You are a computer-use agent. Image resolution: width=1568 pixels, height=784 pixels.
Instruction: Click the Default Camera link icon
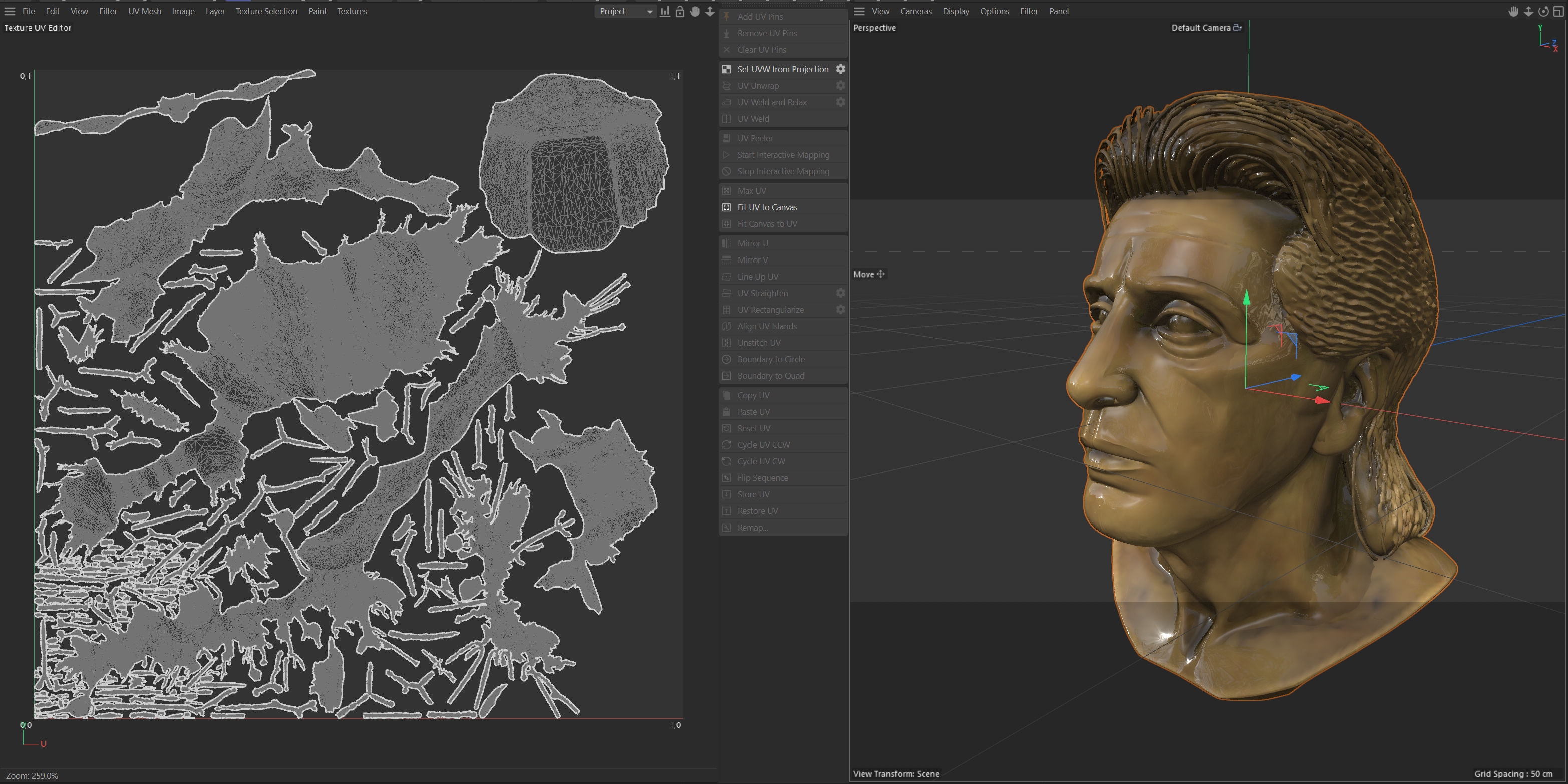pyautogui.click(x=1237, y=28)
